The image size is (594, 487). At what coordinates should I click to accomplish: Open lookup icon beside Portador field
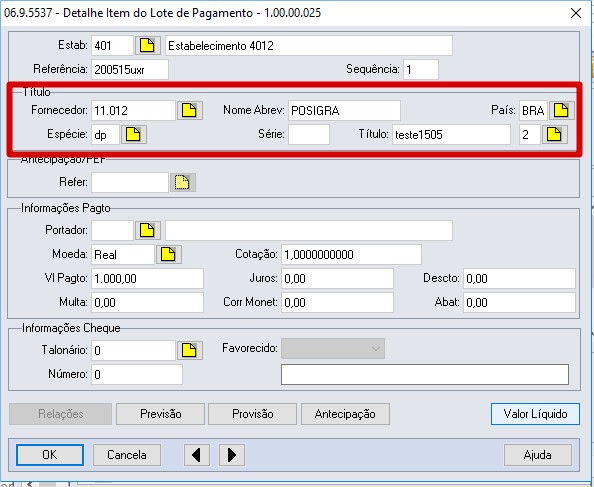(147, 230)
